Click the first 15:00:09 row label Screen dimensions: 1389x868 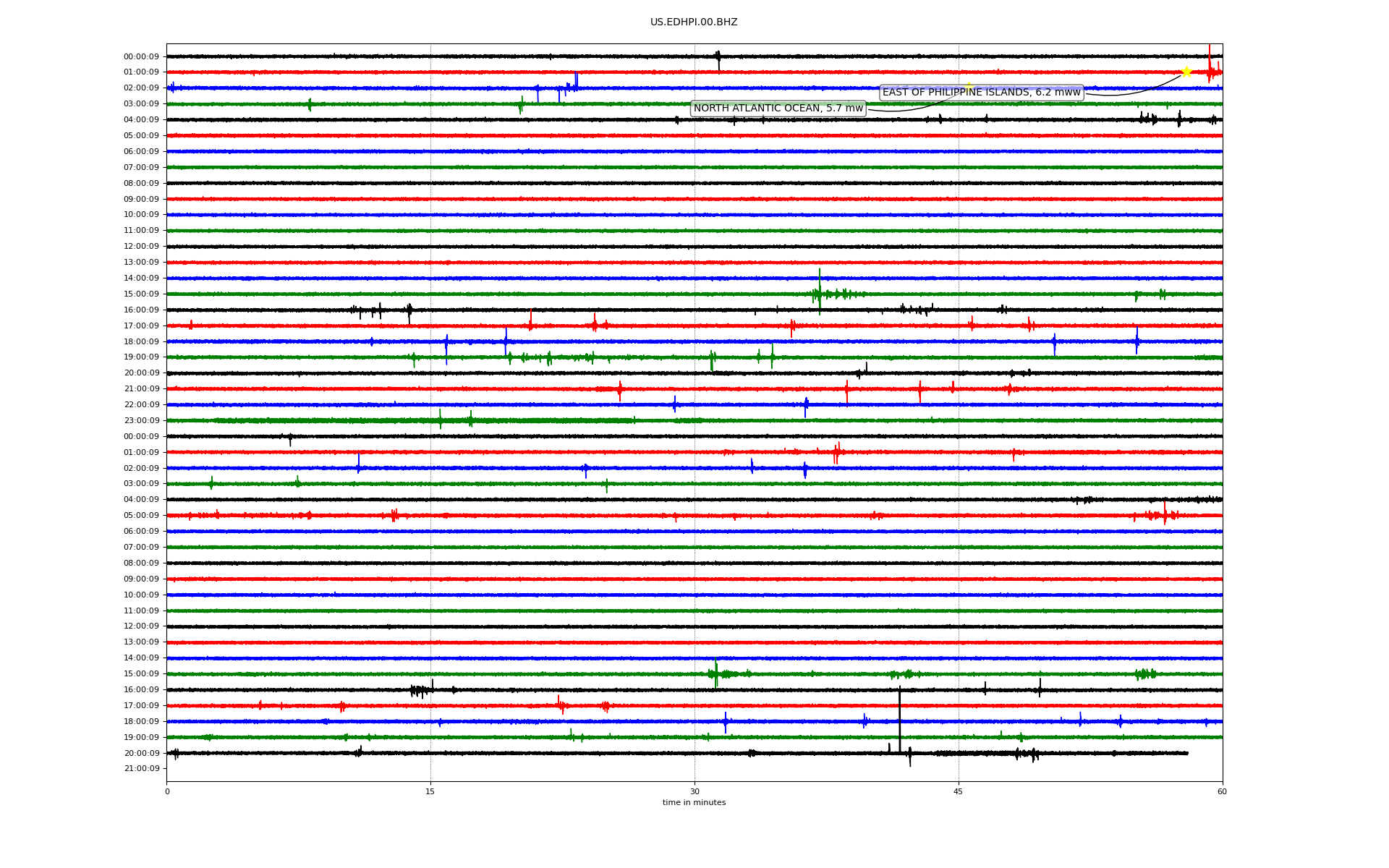141,294
